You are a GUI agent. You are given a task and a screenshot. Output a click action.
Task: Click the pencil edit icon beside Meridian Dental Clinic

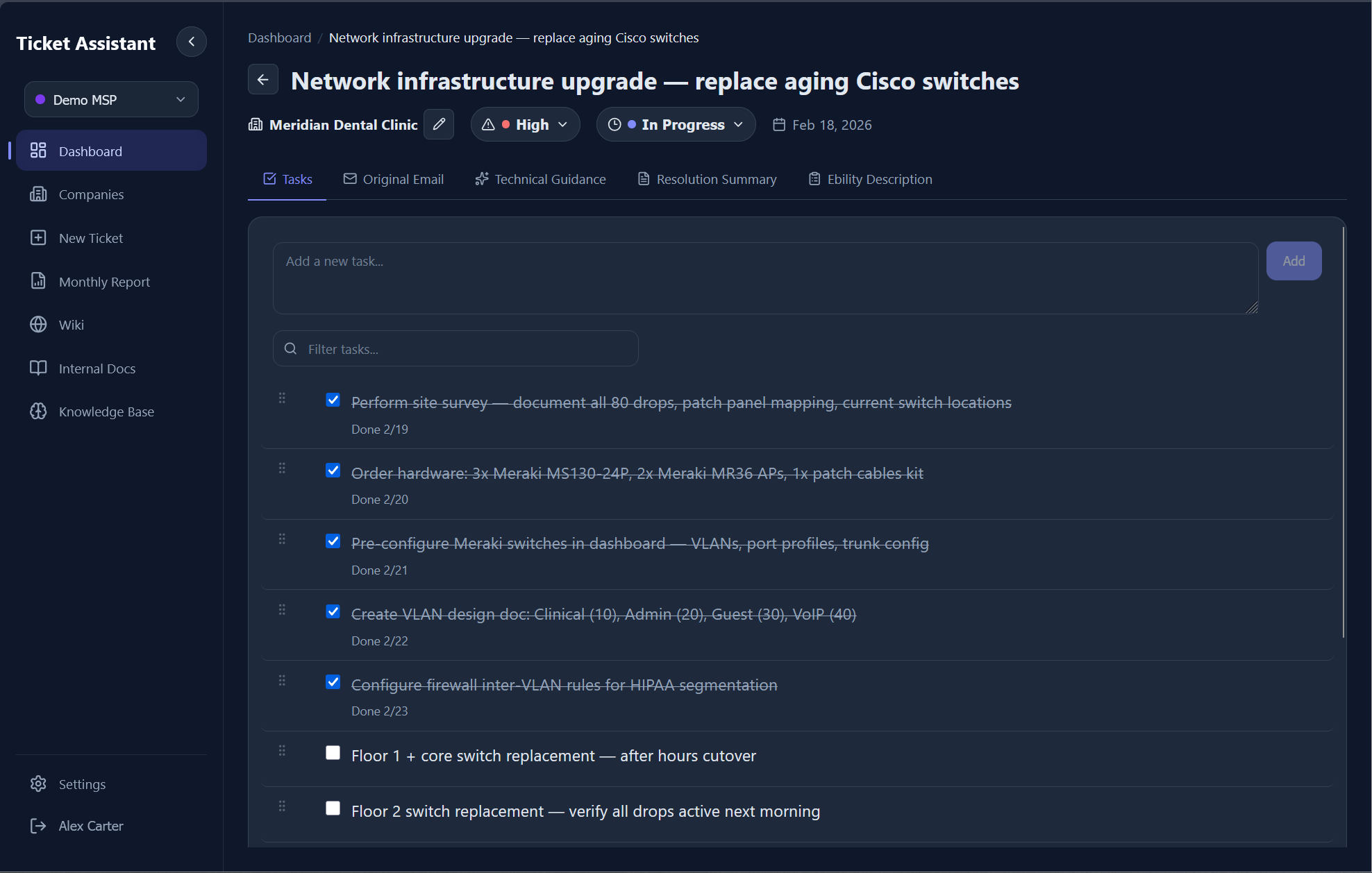tap(439, 124)
